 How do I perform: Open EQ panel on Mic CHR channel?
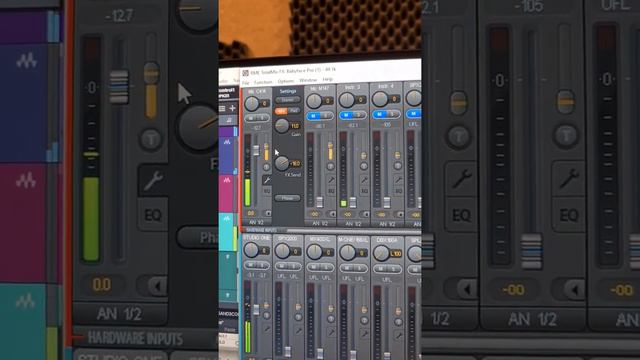(x=267, y=191)
